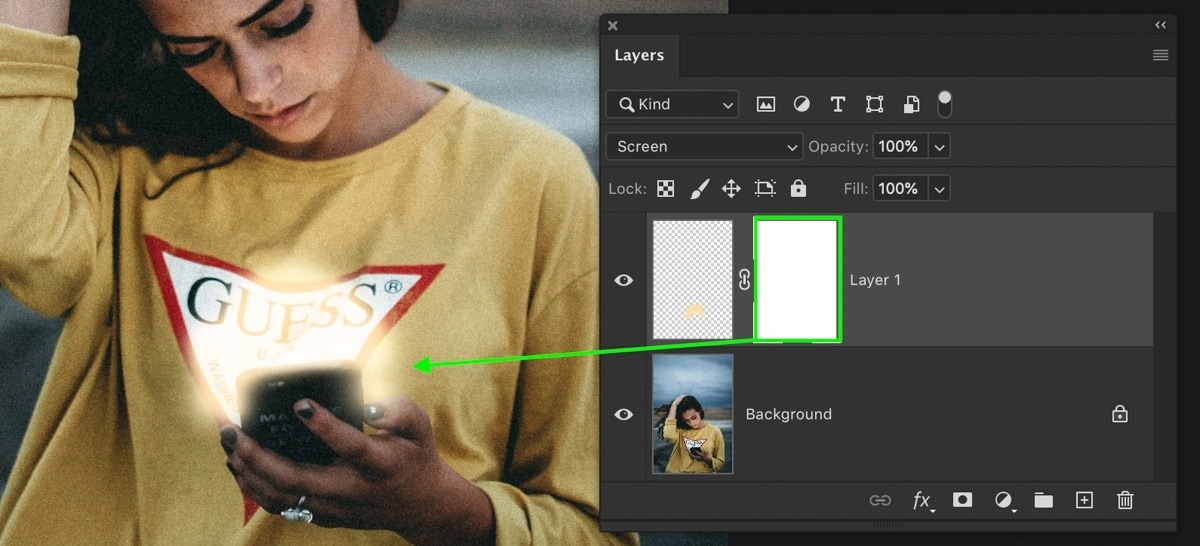This screenshot has height=546, width=1200.
Task: Click the Background layer name
Action: (x=789, y=414)
